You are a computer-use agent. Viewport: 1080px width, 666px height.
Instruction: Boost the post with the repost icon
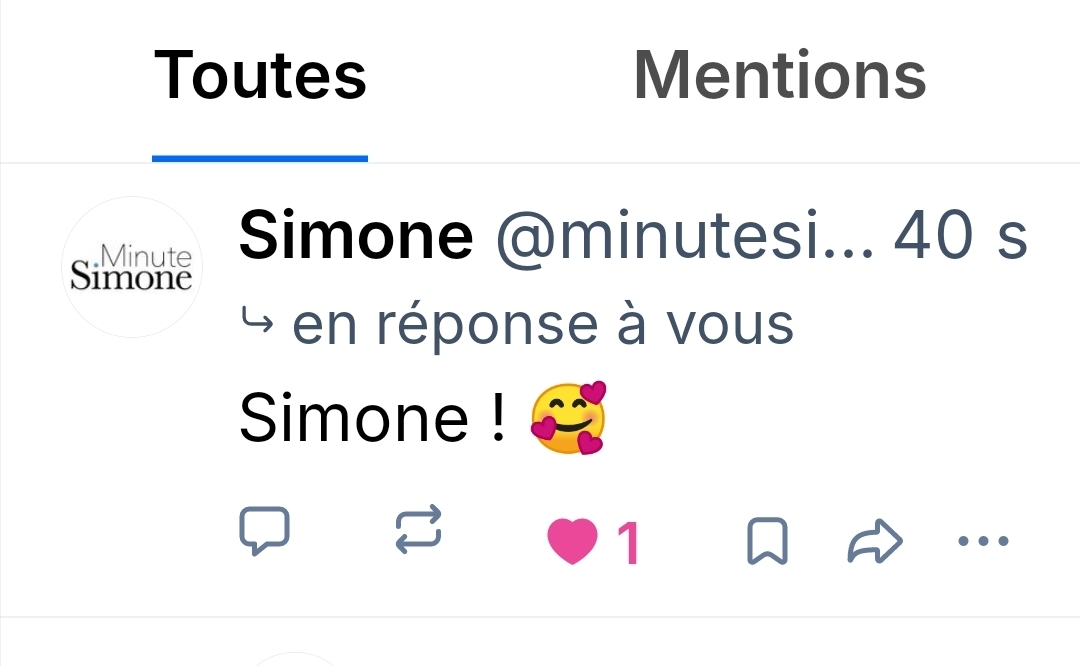[415, 528]
